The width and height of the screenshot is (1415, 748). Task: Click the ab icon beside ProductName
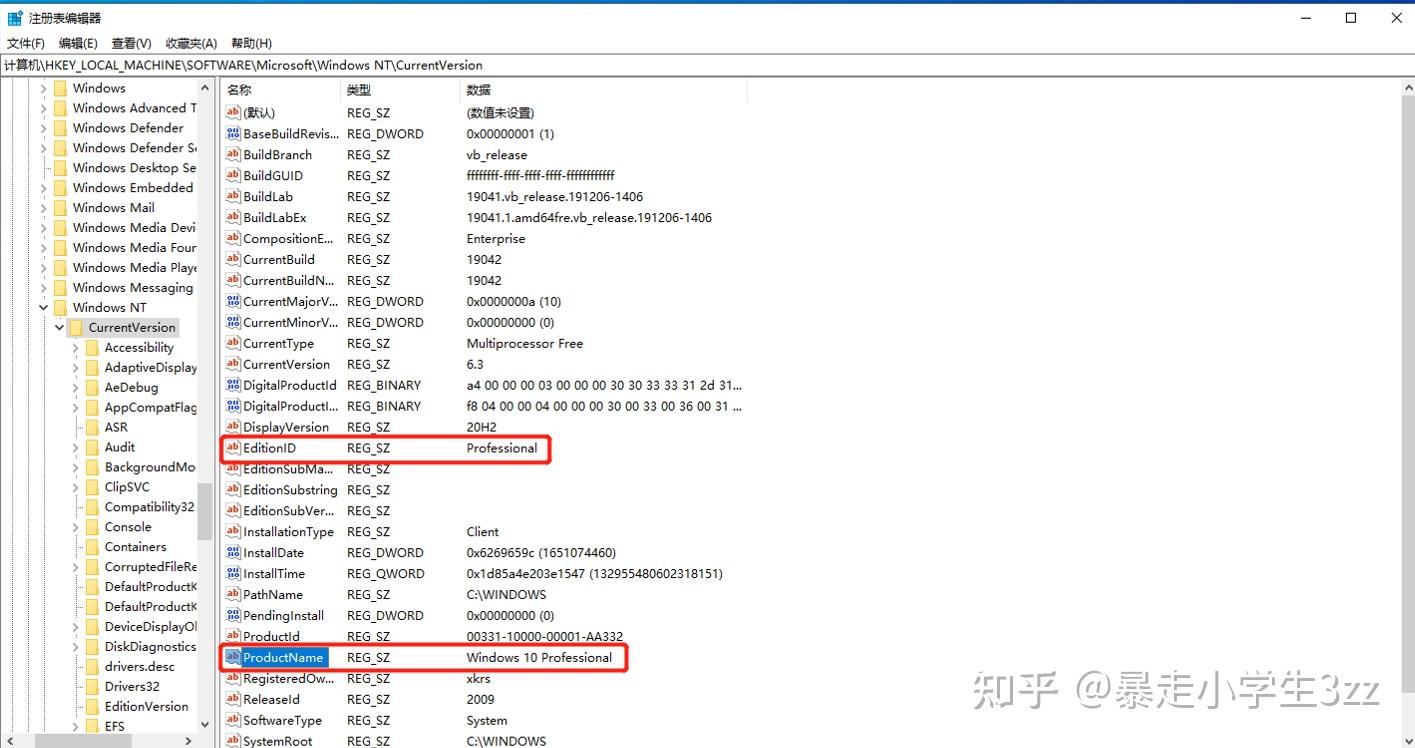pos(231,657)
